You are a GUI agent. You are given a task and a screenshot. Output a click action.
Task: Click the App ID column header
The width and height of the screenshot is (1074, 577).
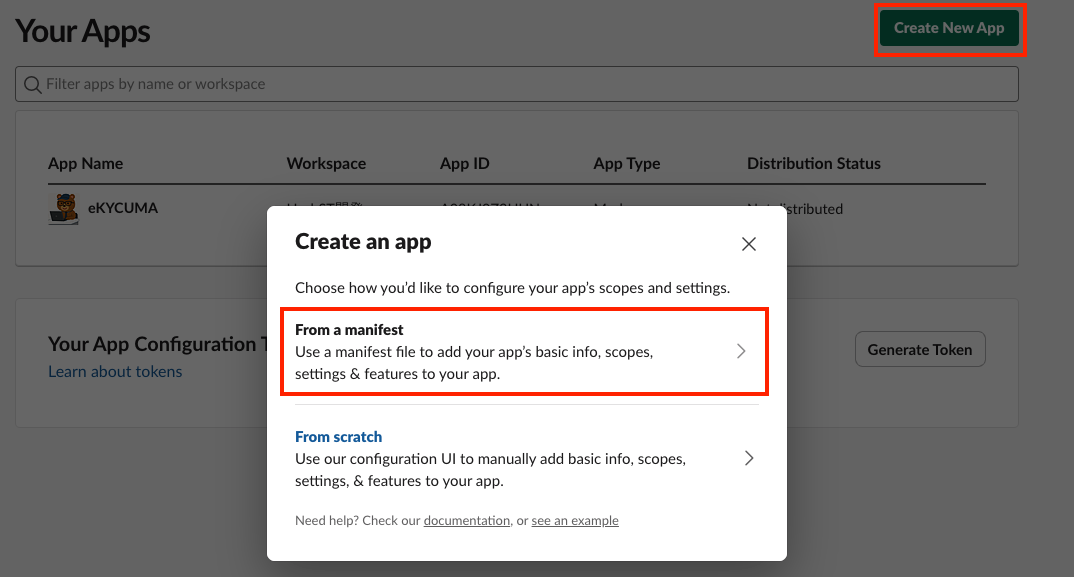click(464, 164)
